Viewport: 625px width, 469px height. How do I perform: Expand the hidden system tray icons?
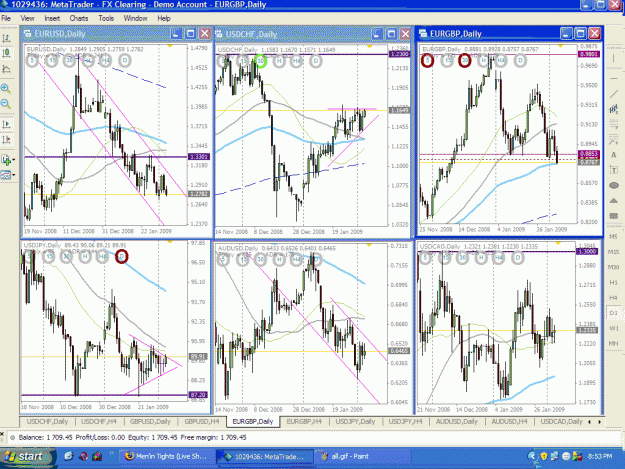[x=531, y=456]
